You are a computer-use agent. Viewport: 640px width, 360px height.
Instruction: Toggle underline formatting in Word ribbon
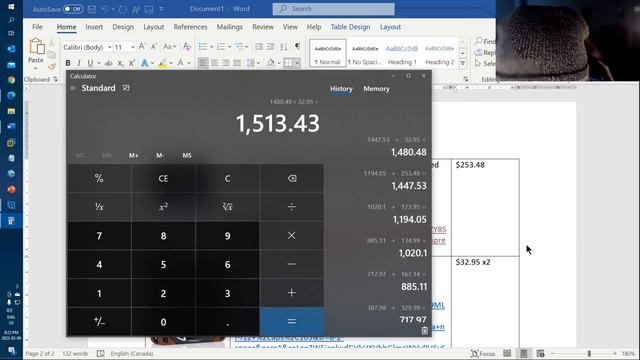click(x=90, y=63)
